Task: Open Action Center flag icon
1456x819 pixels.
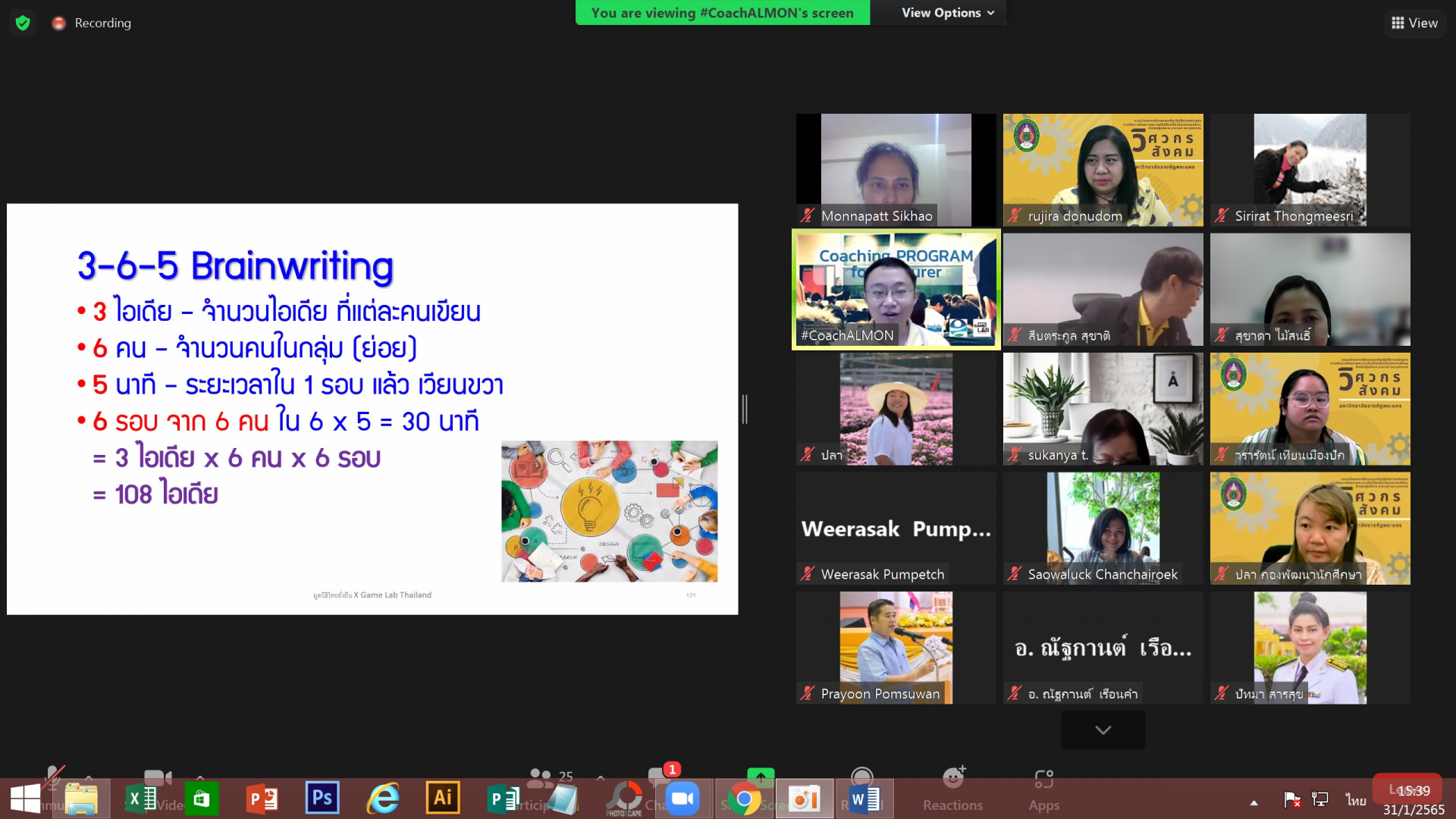Action: (x=1291, y=799)
